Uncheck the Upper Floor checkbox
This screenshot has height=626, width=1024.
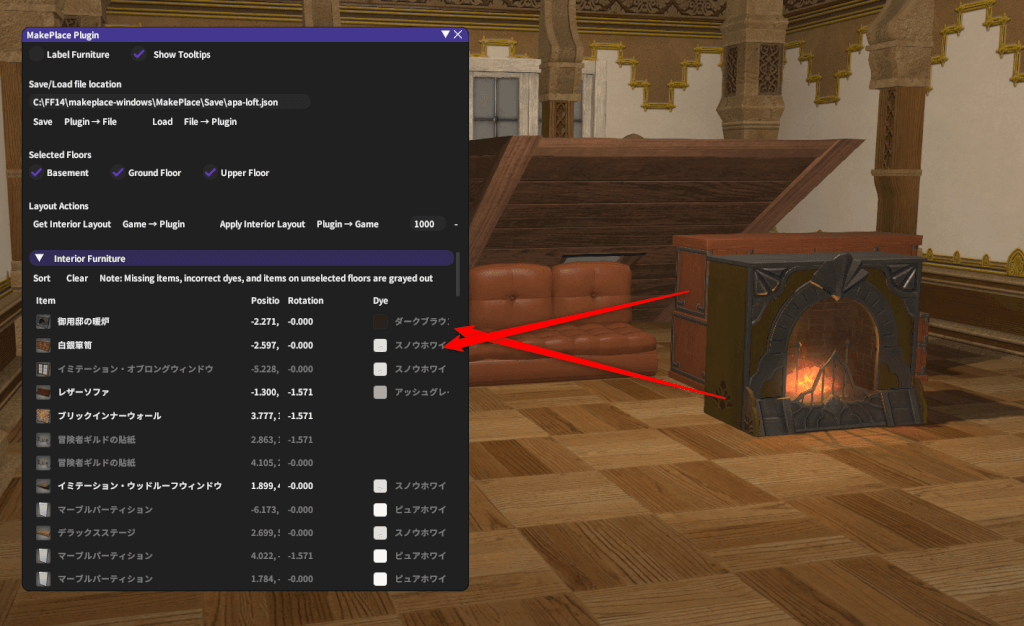(x=210, y=172)
